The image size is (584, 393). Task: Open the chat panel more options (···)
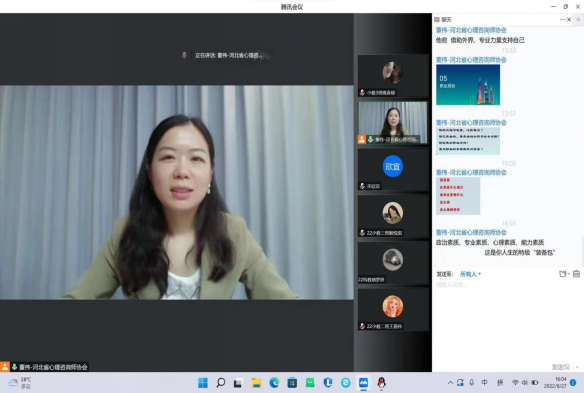pos(562,19)
